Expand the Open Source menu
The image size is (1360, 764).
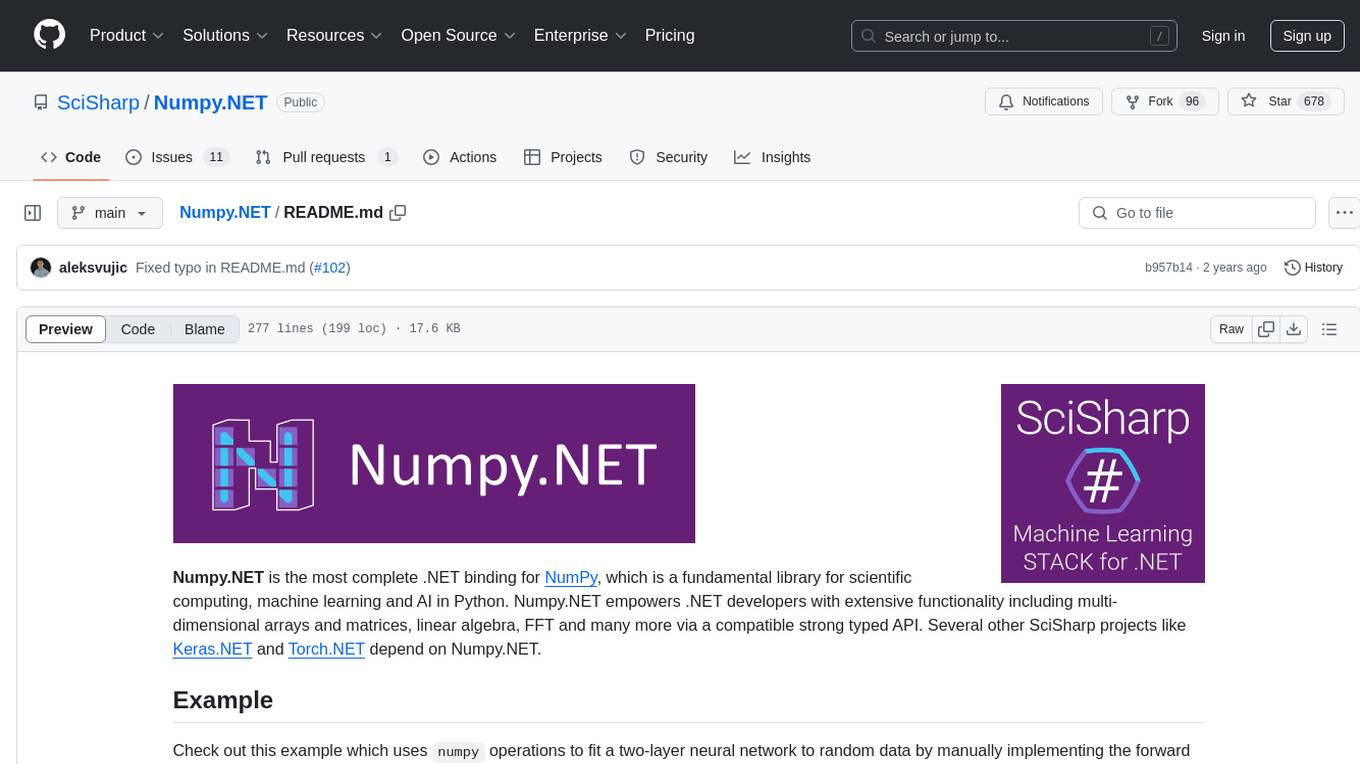(458, 35)
